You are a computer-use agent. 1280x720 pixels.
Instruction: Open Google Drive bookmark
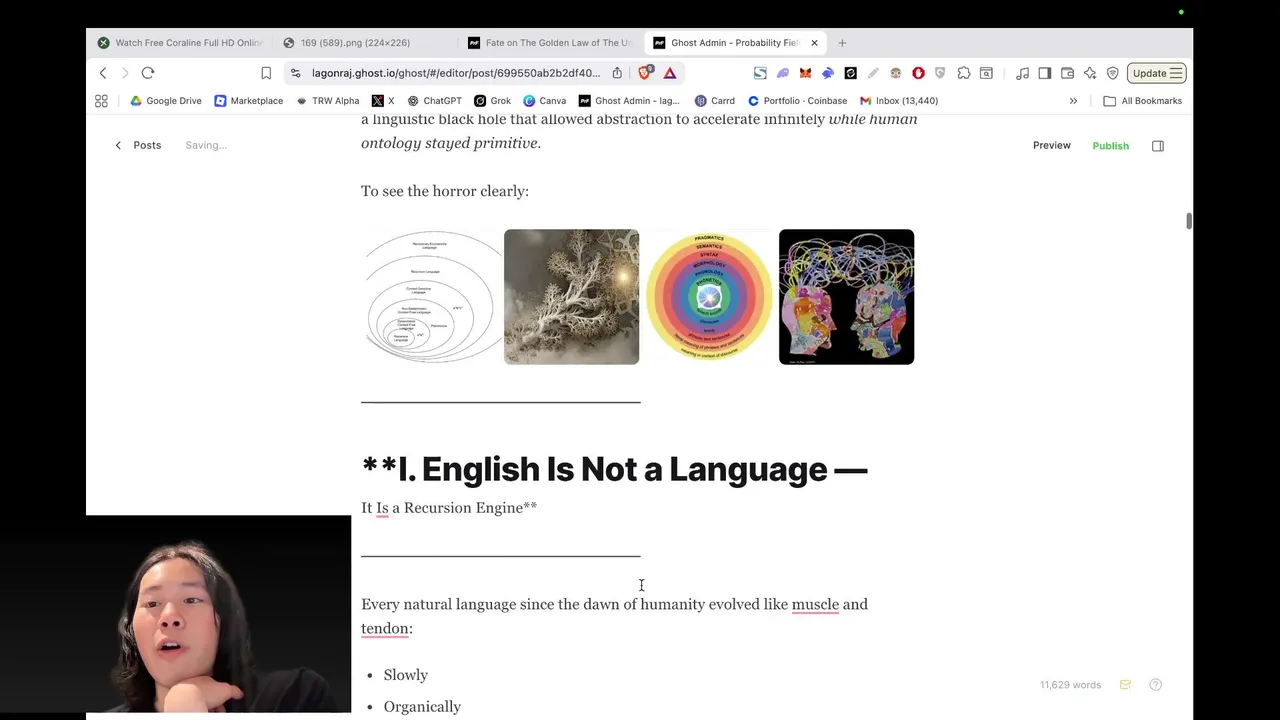(x=165, y=101)
